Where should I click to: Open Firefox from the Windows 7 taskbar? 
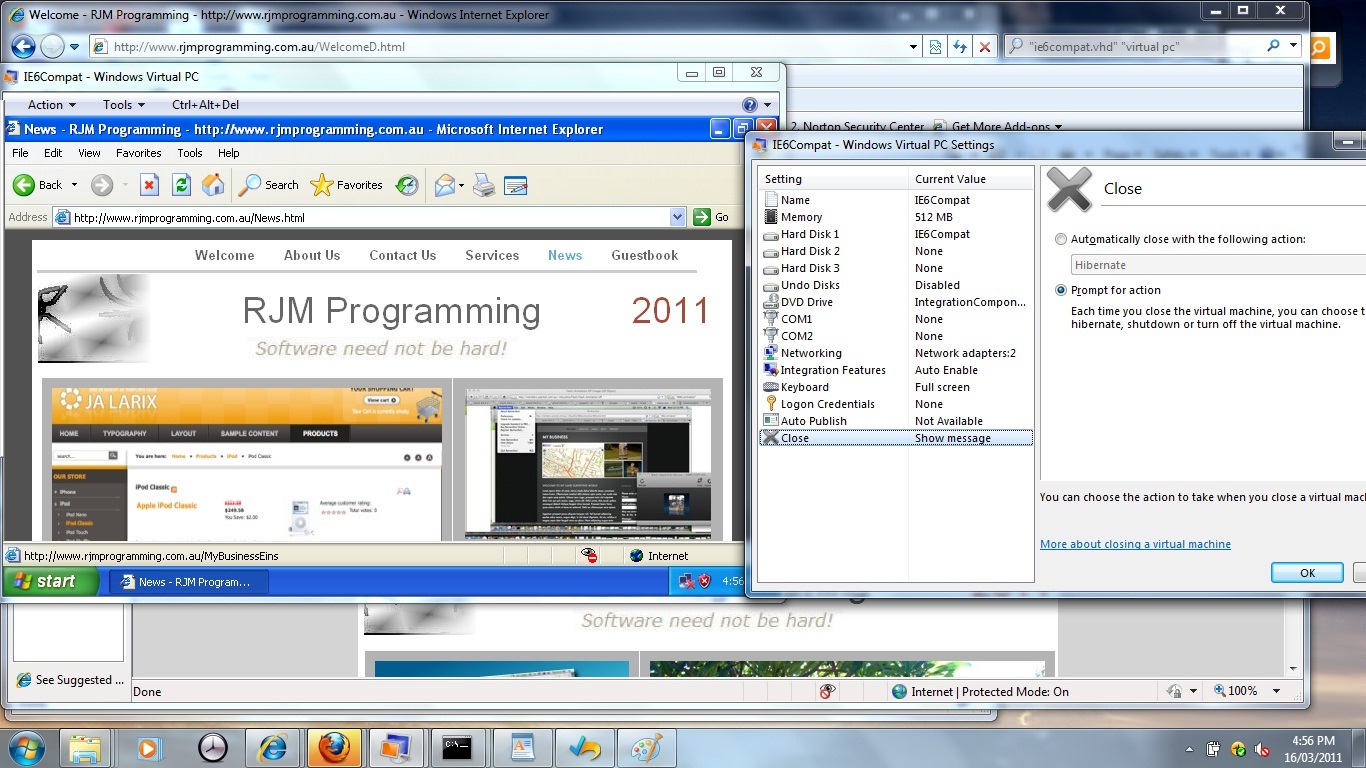[x=333, y=747]
